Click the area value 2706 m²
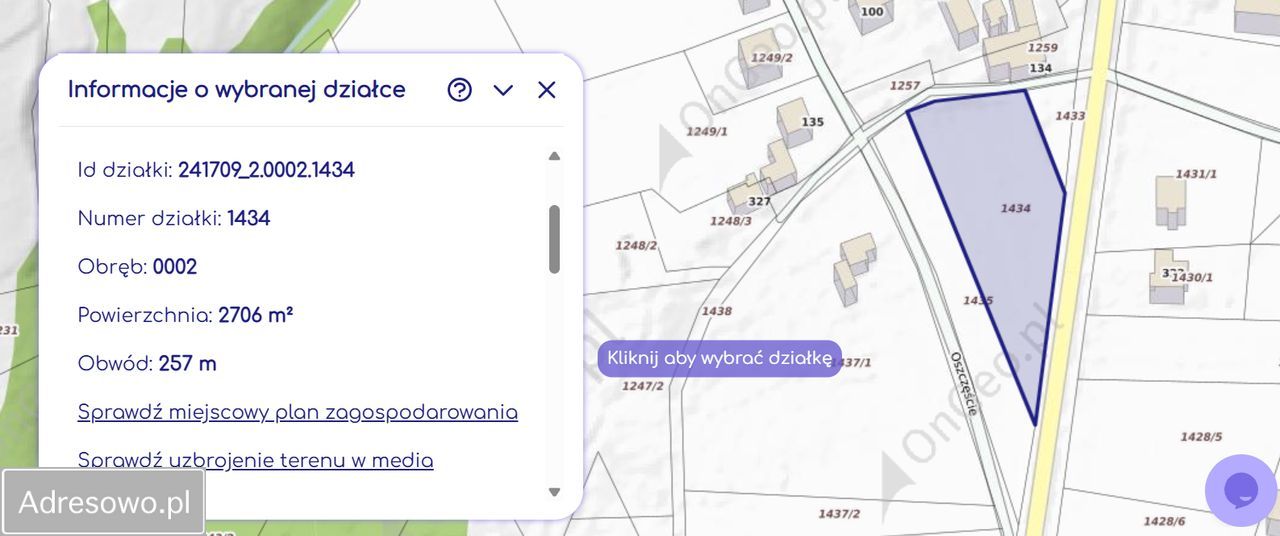Viewport: 1280px width, 536px height. pos(255,315)
